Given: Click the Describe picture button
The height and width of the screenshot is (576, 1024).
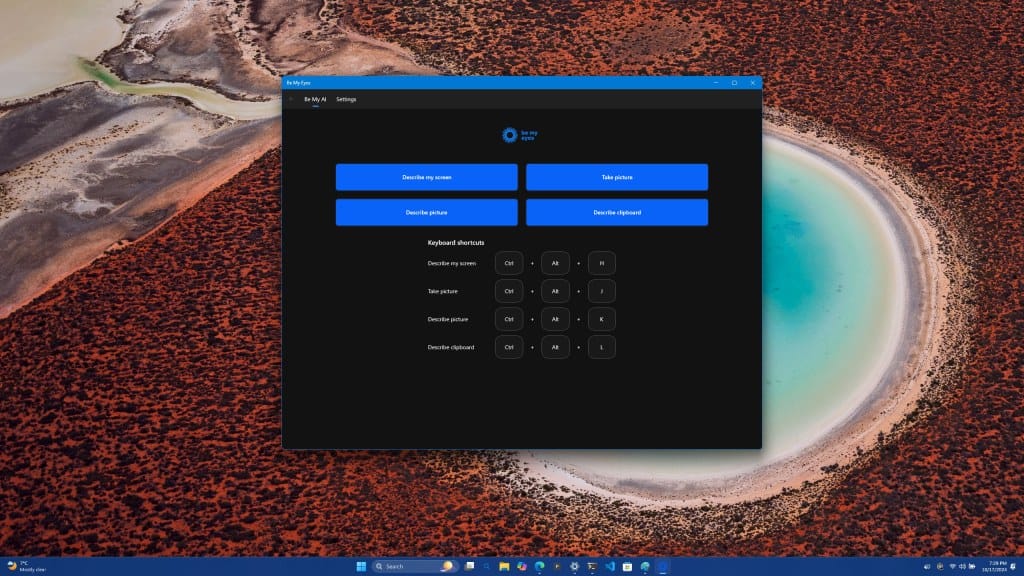Looking at the screenshot, I should point(427,212).
